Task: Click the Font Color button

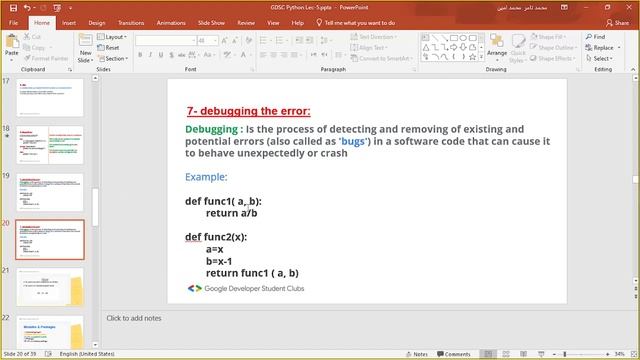Action: [x=243, y=55]
